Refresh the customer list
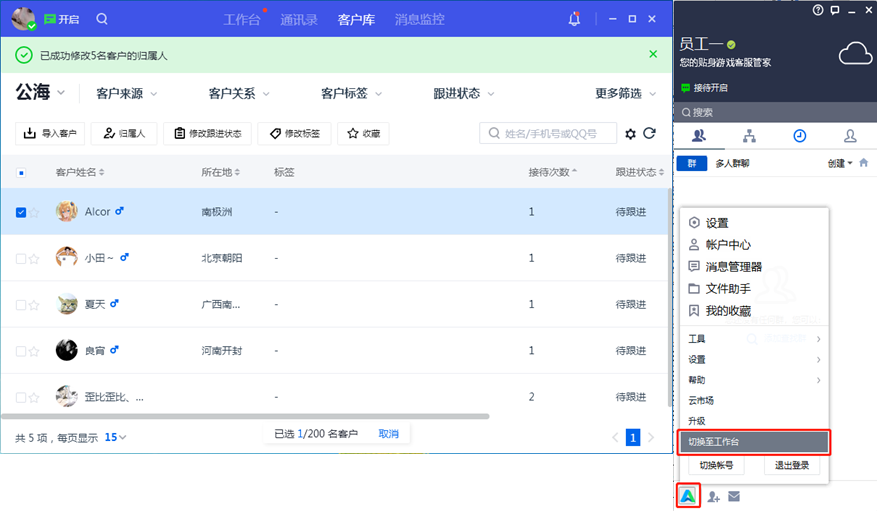 (x=649, y=133)
